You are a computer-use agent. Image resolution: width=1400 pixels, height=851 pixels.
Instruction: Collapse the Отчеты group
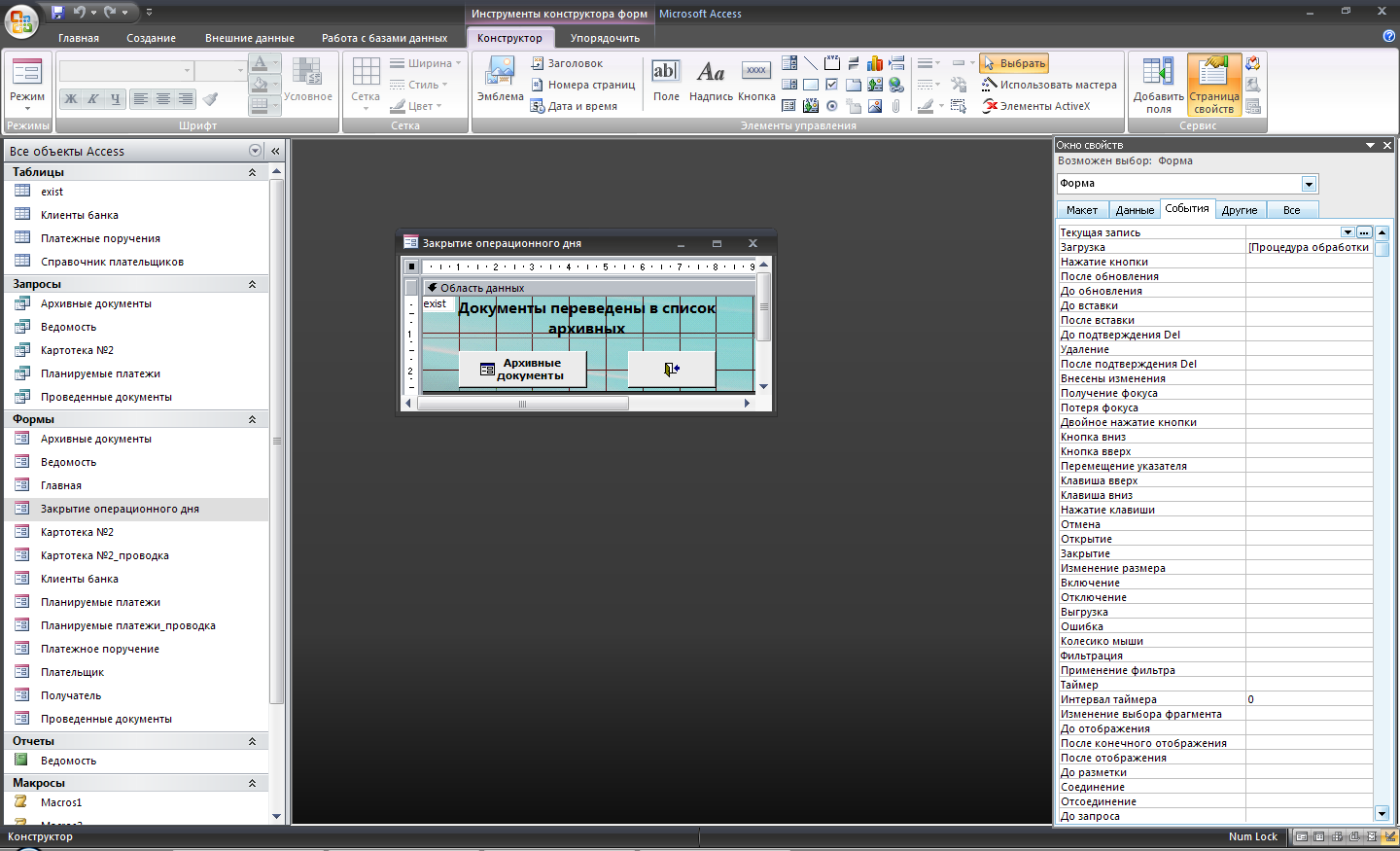252,741
